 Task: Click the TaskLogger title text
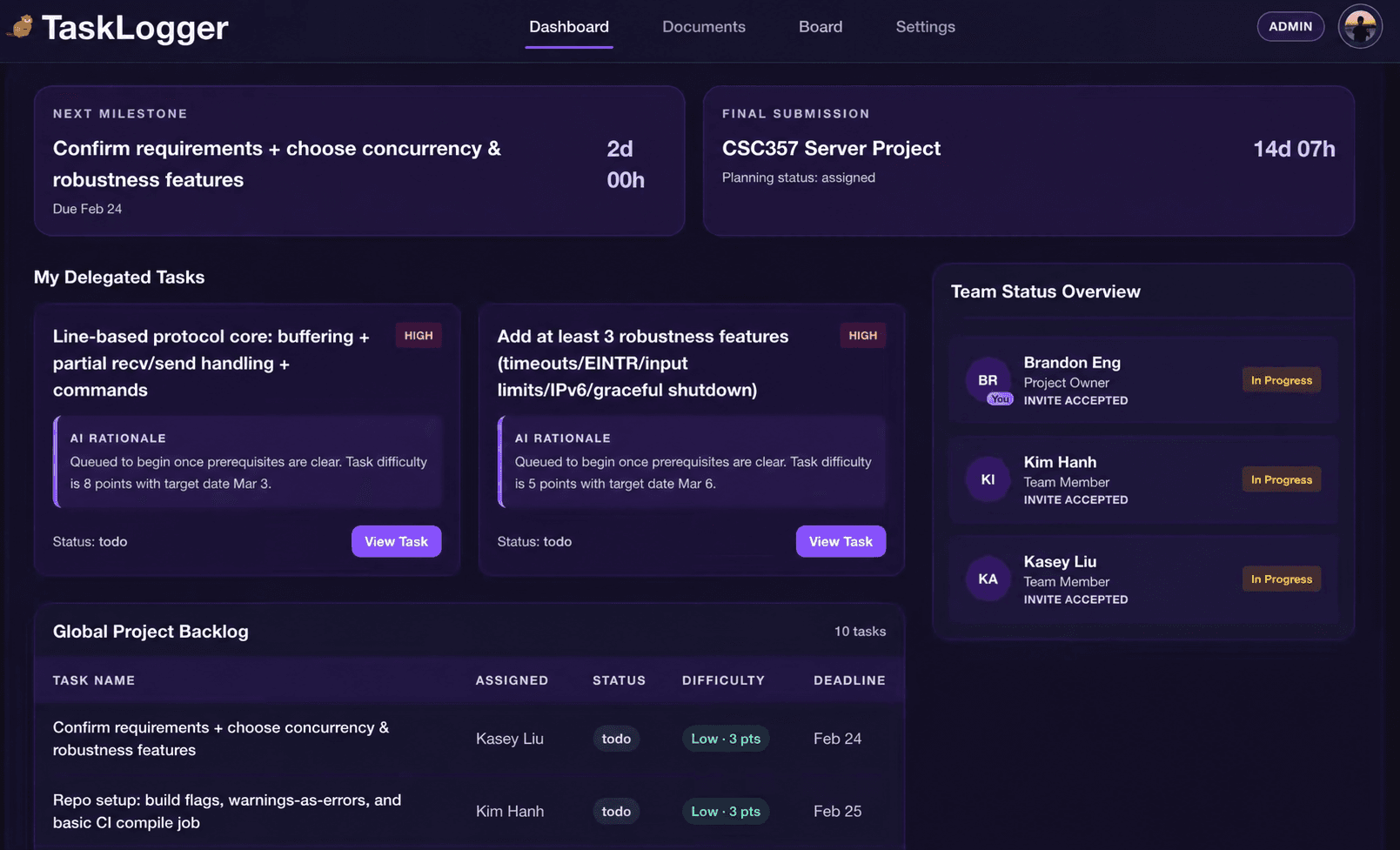(x=135, y=28)
